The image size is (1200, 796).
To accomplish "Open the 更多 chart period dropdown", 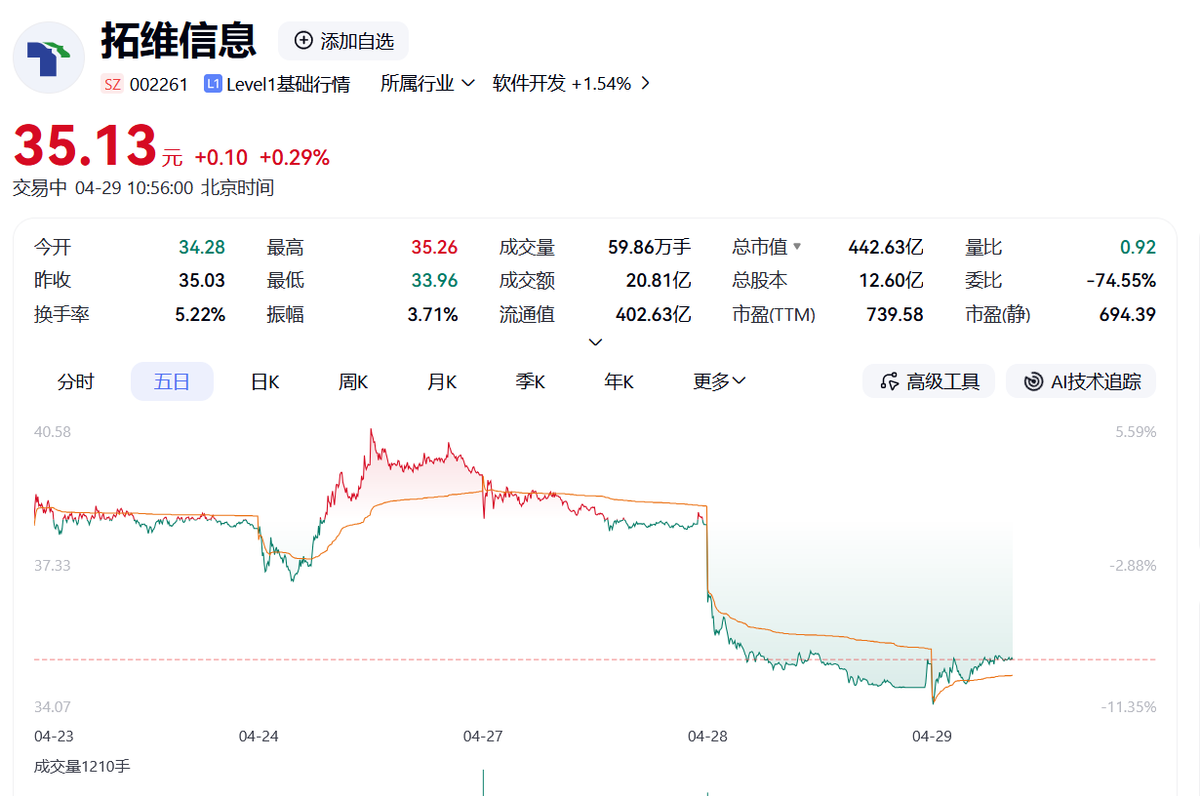I will click(719, 381).
